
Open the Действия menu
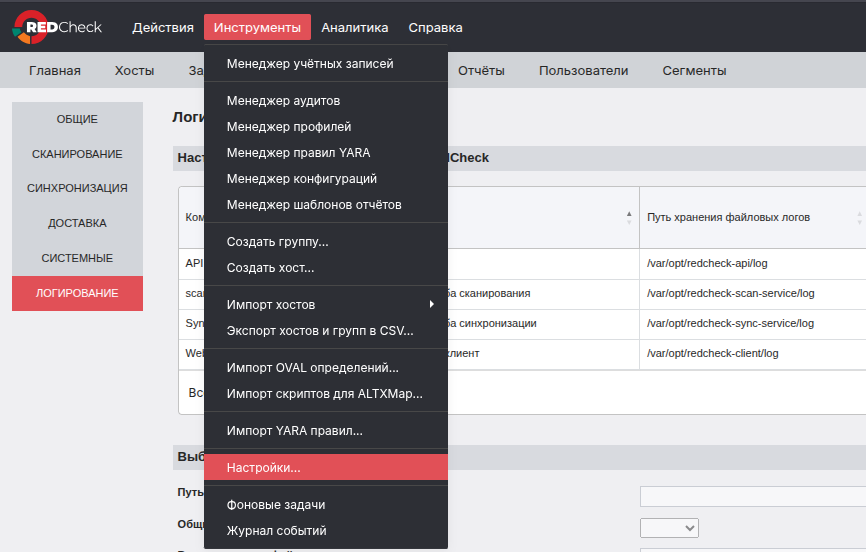click(x=163, y=28)
